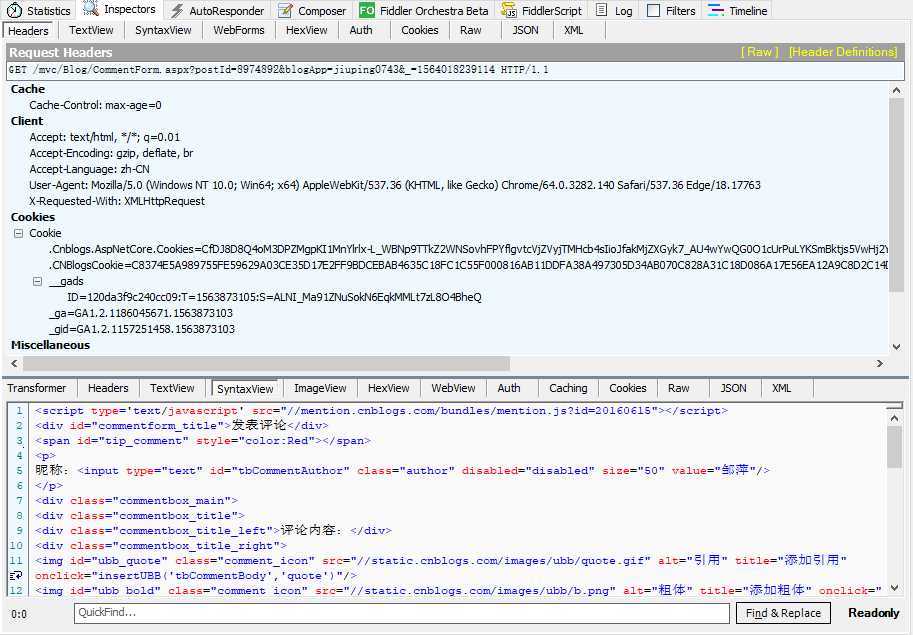Select the request XML tab

[x=574, y=30]
